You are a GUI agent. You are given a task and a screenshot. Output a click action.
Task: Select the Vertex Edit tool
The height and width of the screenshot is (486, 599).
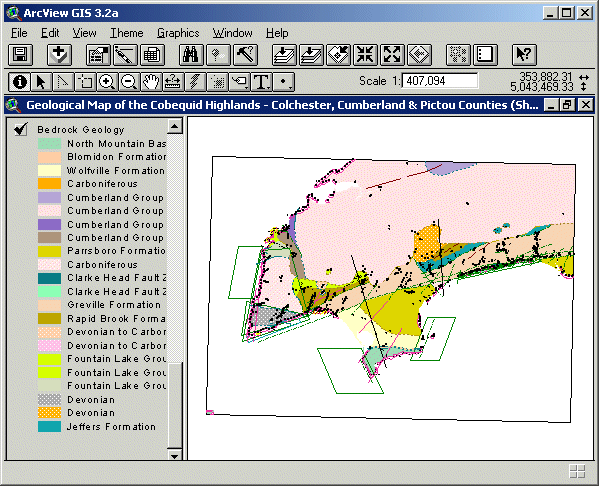[63, 82]
